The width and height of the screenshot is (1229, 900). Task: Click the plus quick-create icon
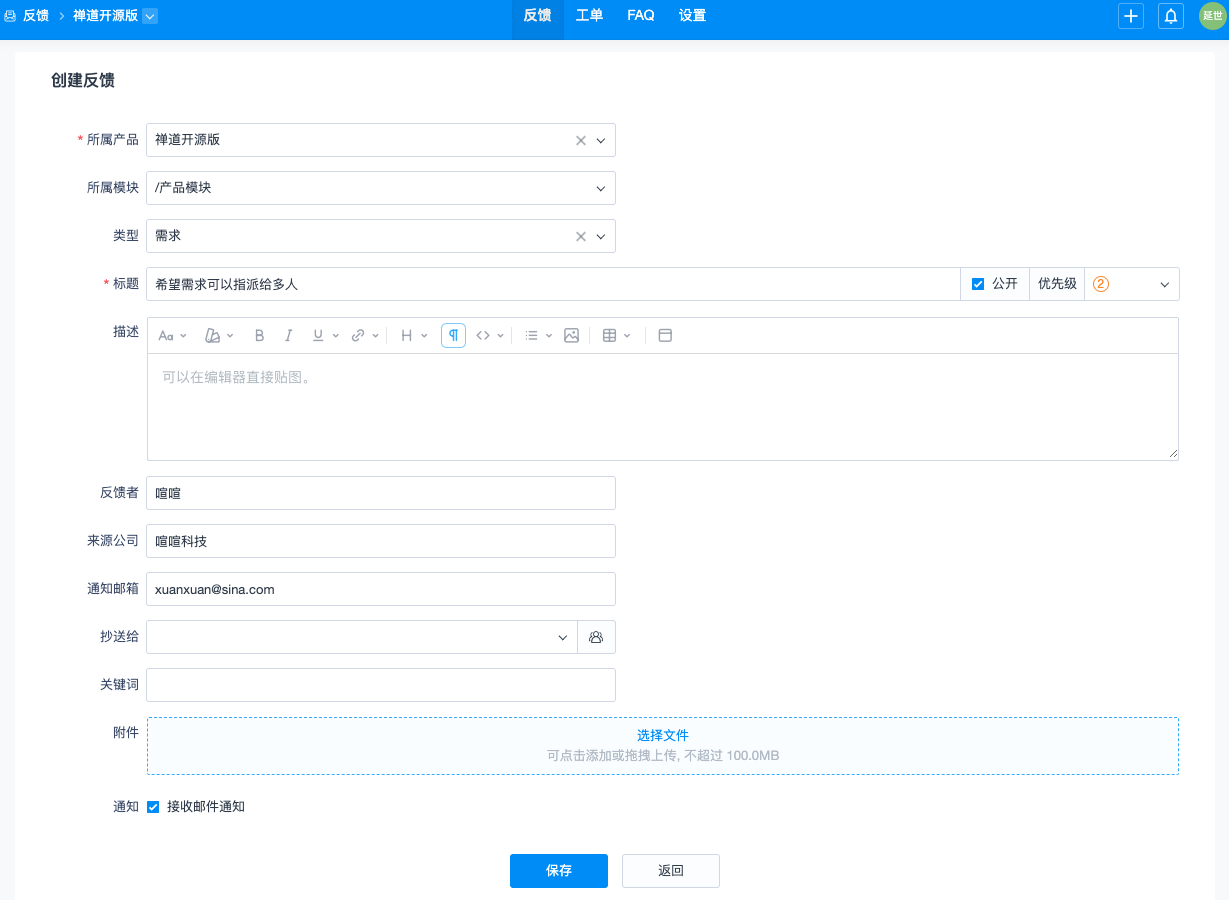coord(1131,16)
